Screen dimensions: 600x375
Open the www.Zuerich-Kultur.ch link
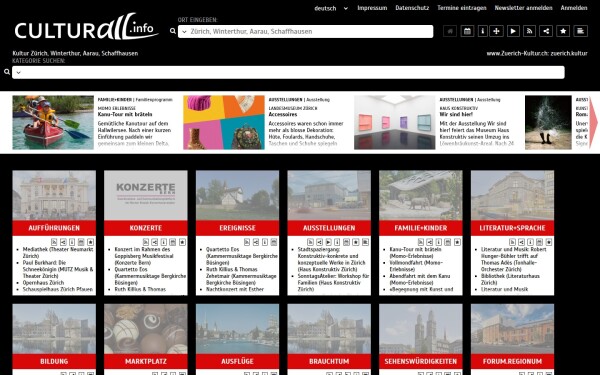pyautogui.click(x=537, y=53)
